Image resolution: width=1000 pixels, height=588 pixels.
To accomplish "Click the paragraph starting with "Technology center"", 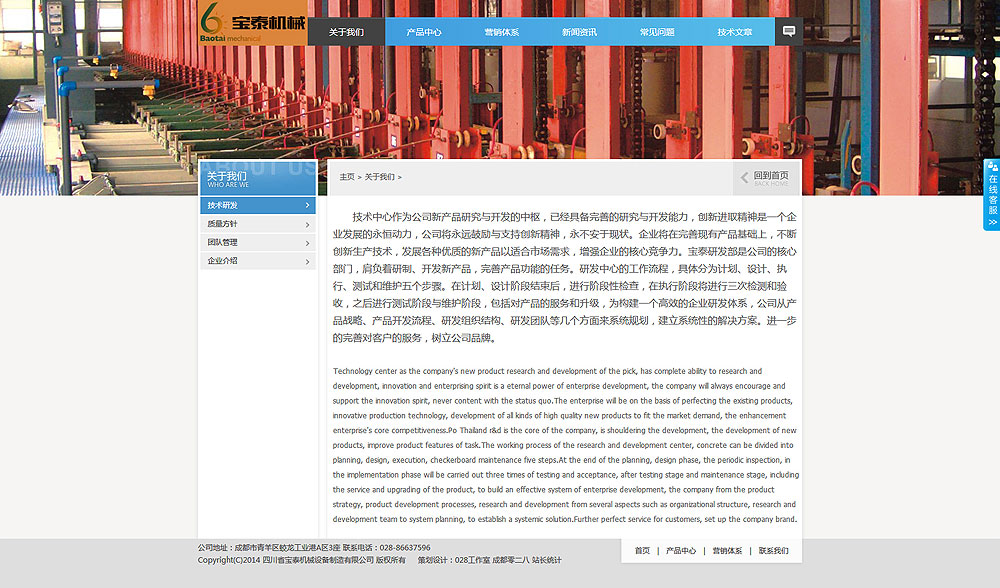I will pos(566,445).
